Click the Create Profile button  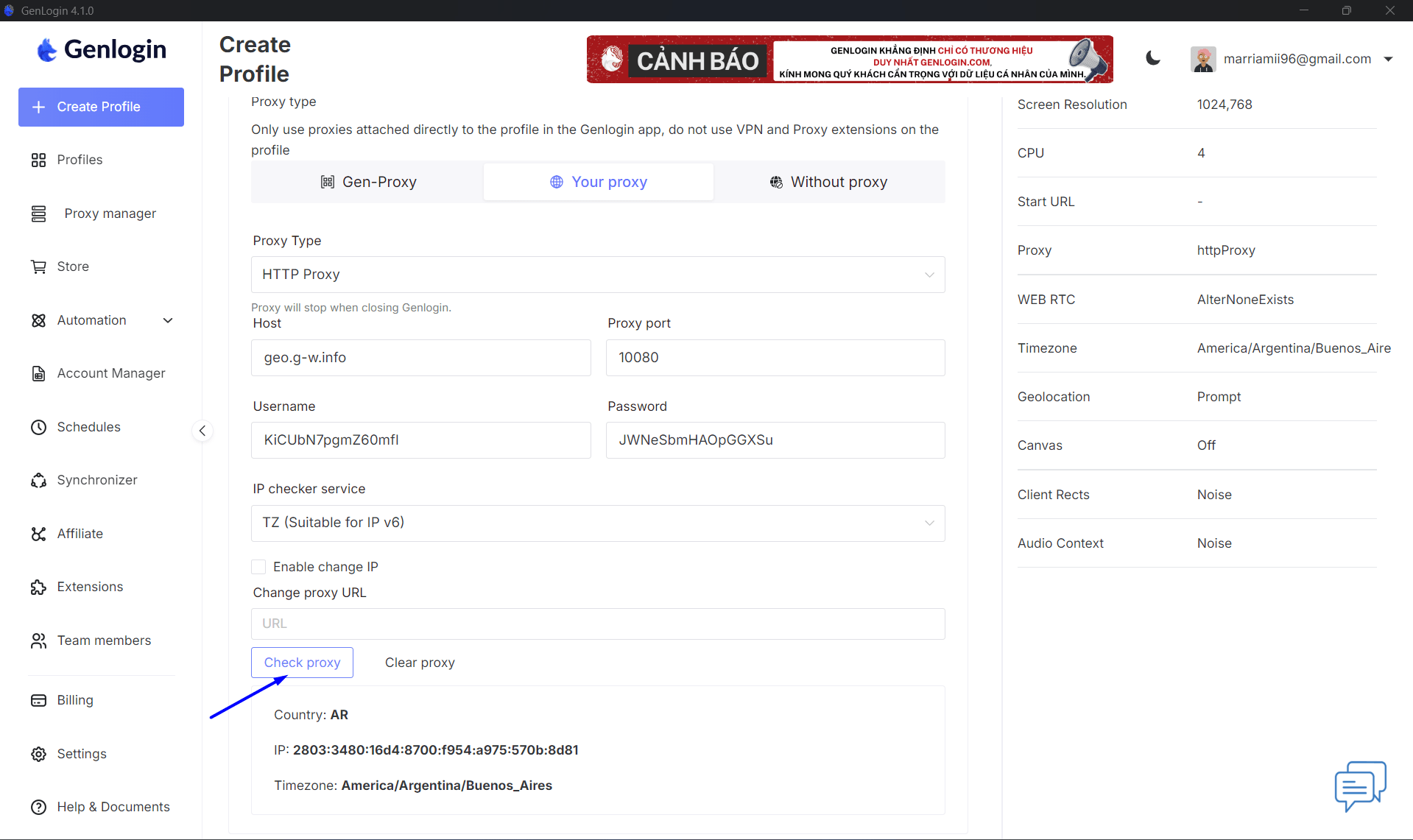(x=101, y=107)
